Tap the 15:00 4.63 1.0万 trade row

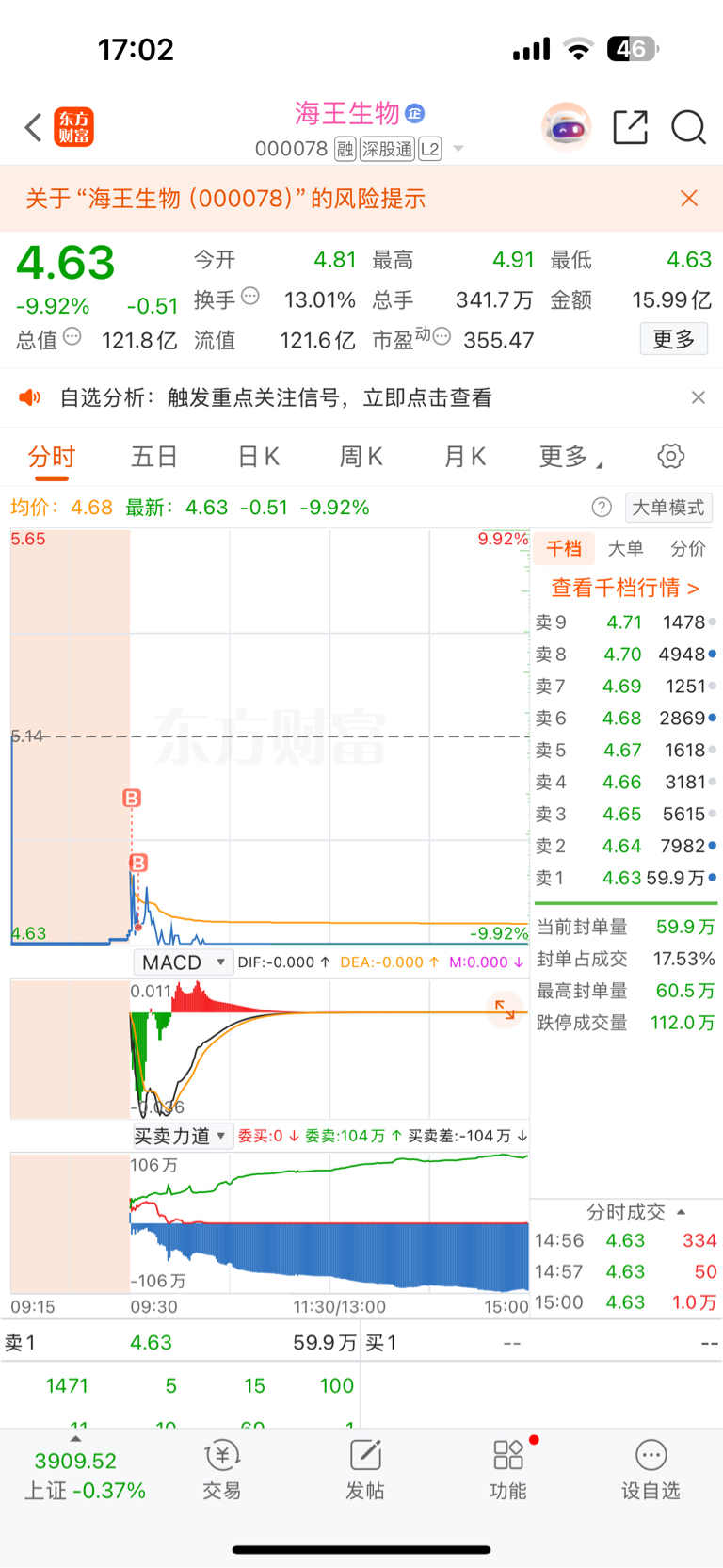click(626, 1302)
